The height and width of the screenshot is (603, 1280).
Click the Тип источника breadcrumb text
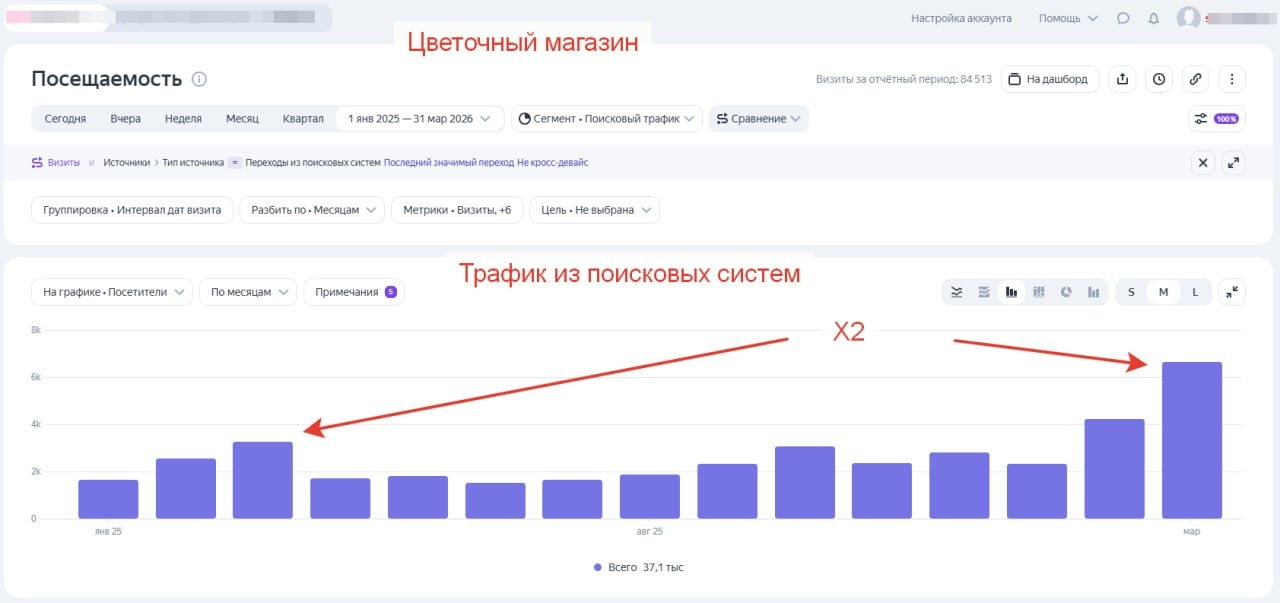click(193, 162)
